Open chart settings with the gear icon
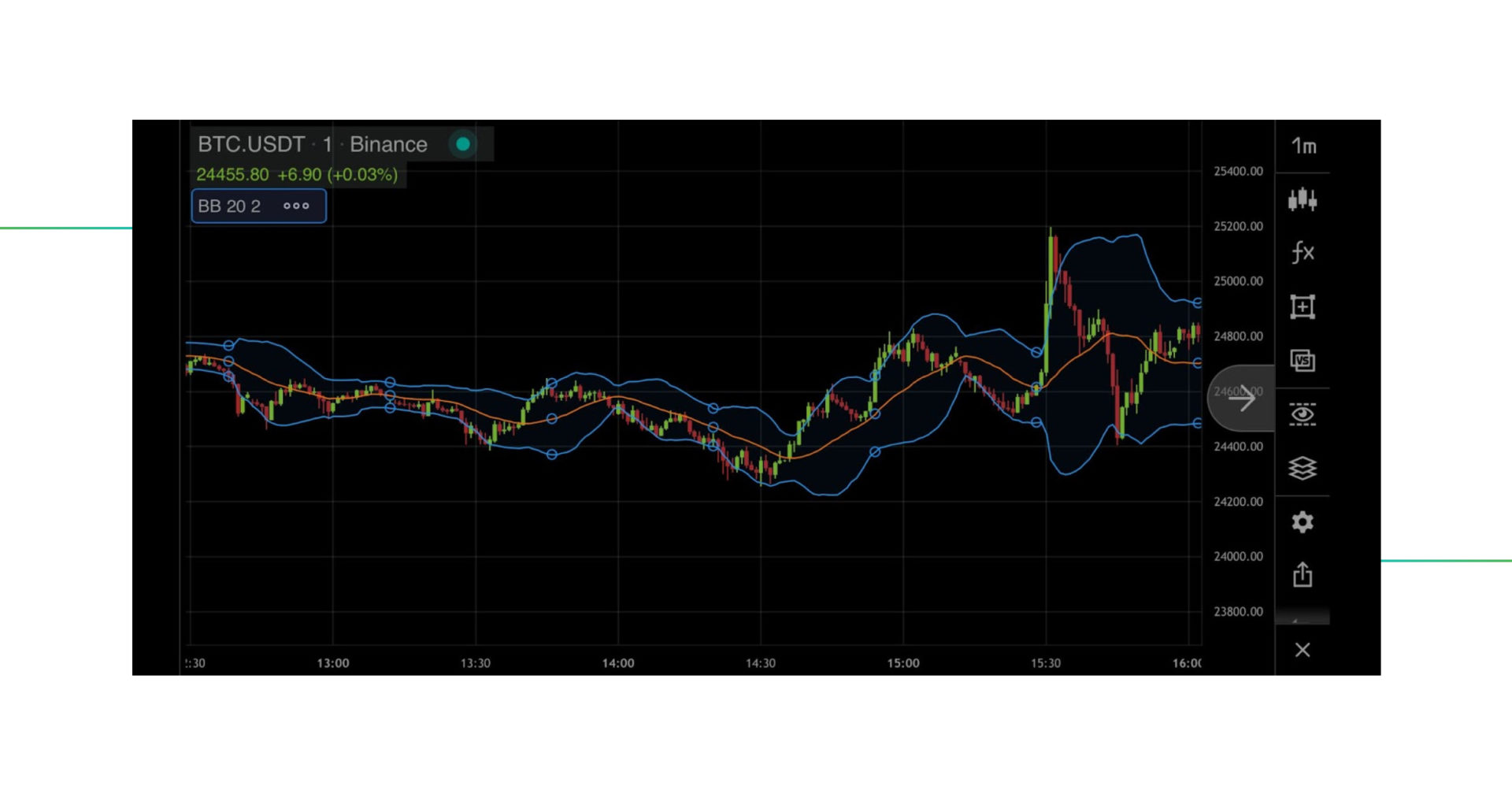Image resolution: width=1512 pixels, height=794 pixels. pos(1303,522)
